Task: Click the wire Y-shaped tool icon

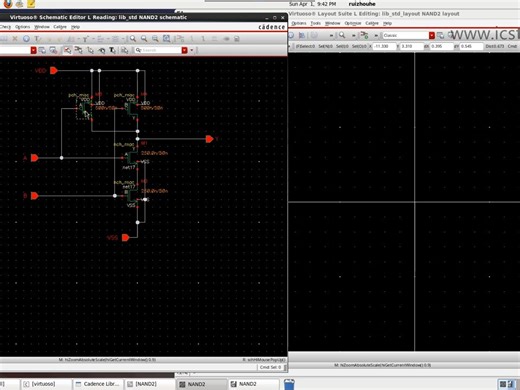Action: click(86, 39)
